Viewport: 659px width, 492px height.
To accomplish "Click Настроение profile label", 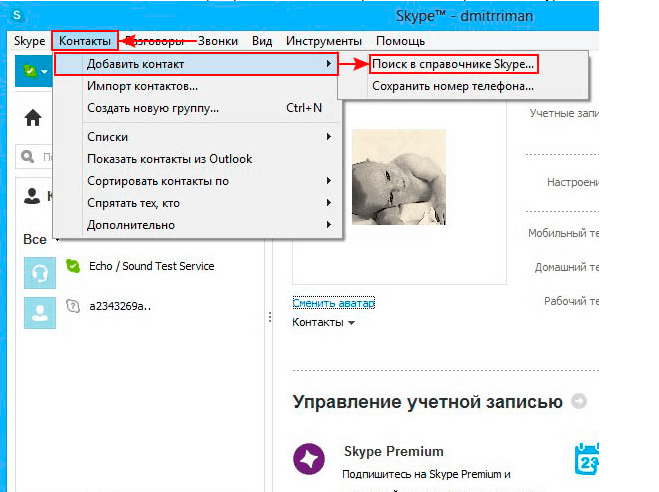I will [x=573, y=182].
